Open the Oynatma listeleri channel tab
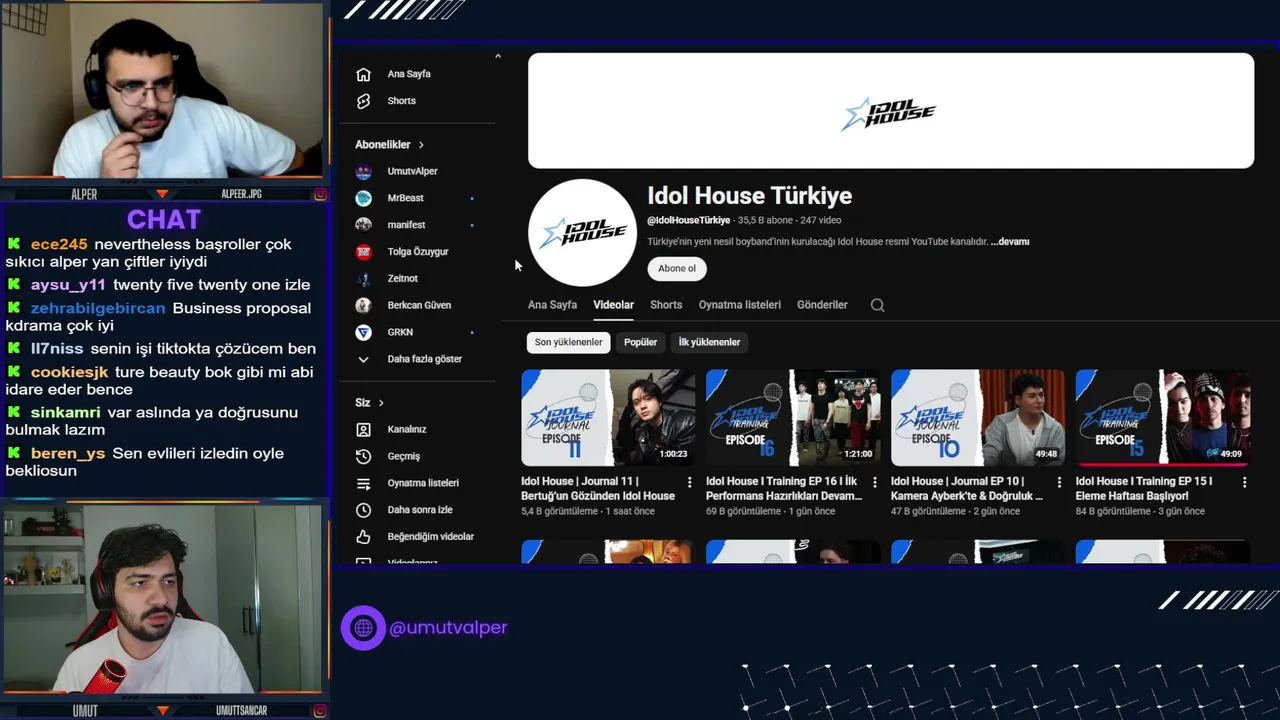 coord(740,305)
